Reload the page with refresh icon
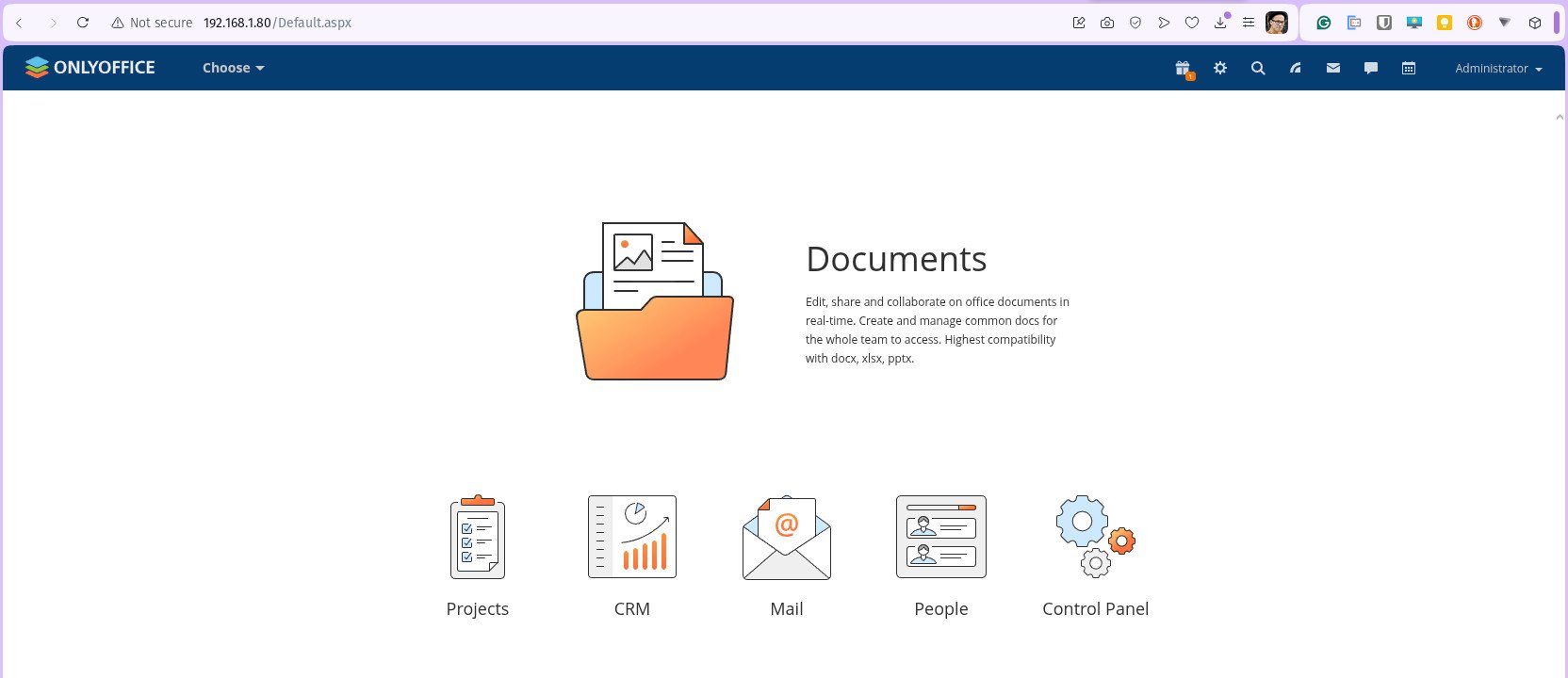1568x678 pixels. (x=83, y=23)
